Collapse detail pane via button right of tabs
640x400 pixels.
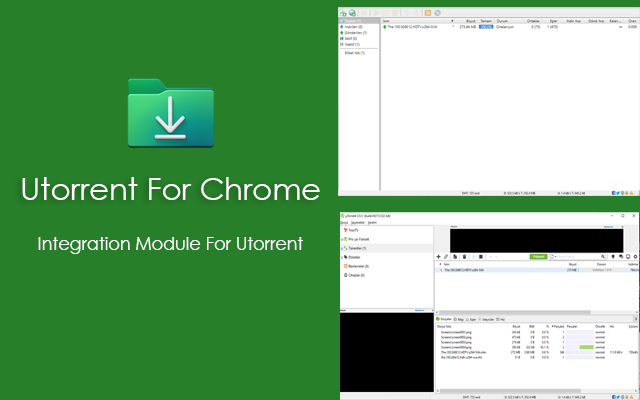tap(636, 319)
